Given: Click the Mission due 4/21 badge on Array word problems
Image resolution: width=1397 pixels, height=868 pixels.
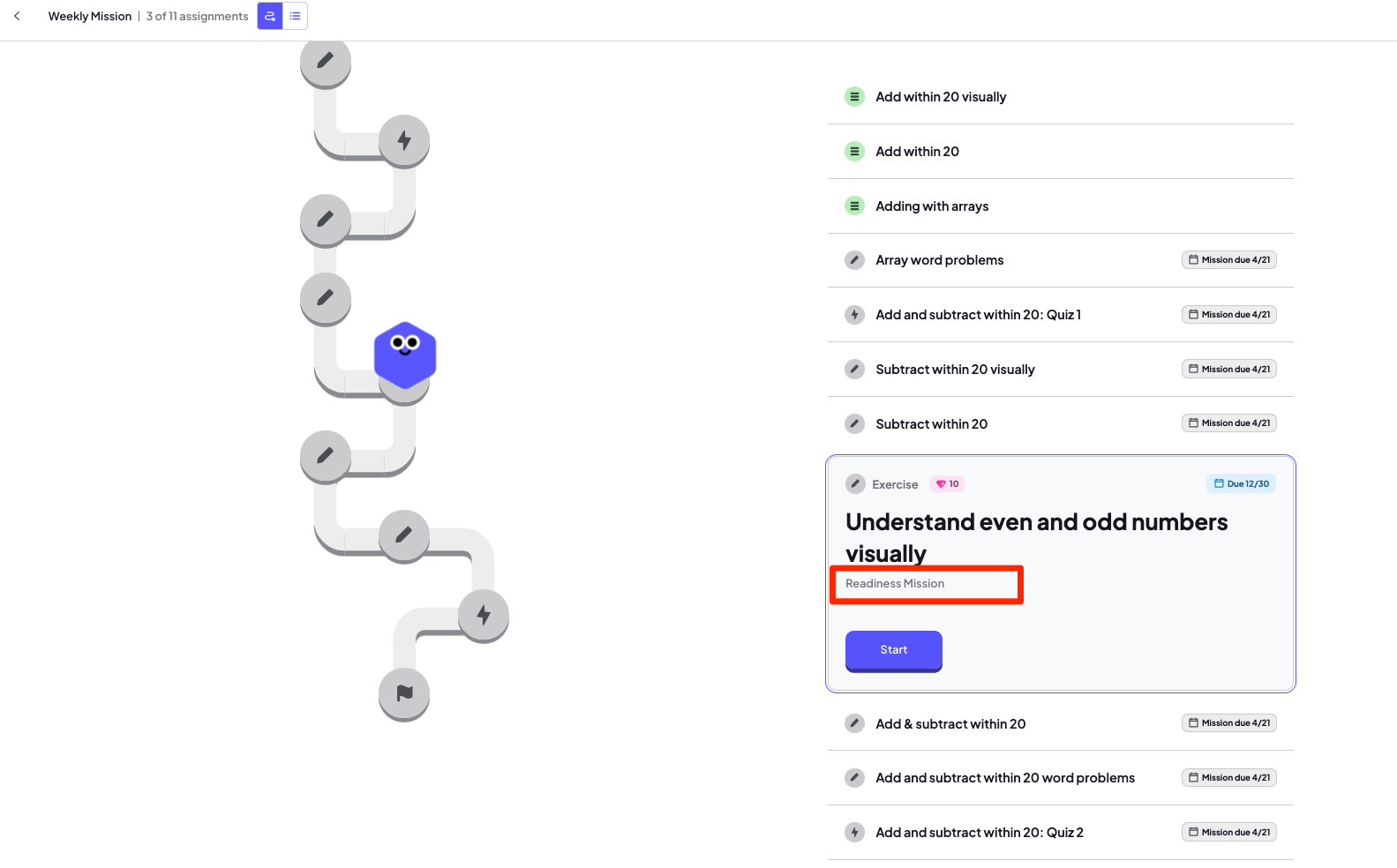Looking at the screenshot, I should point(1229,260).
